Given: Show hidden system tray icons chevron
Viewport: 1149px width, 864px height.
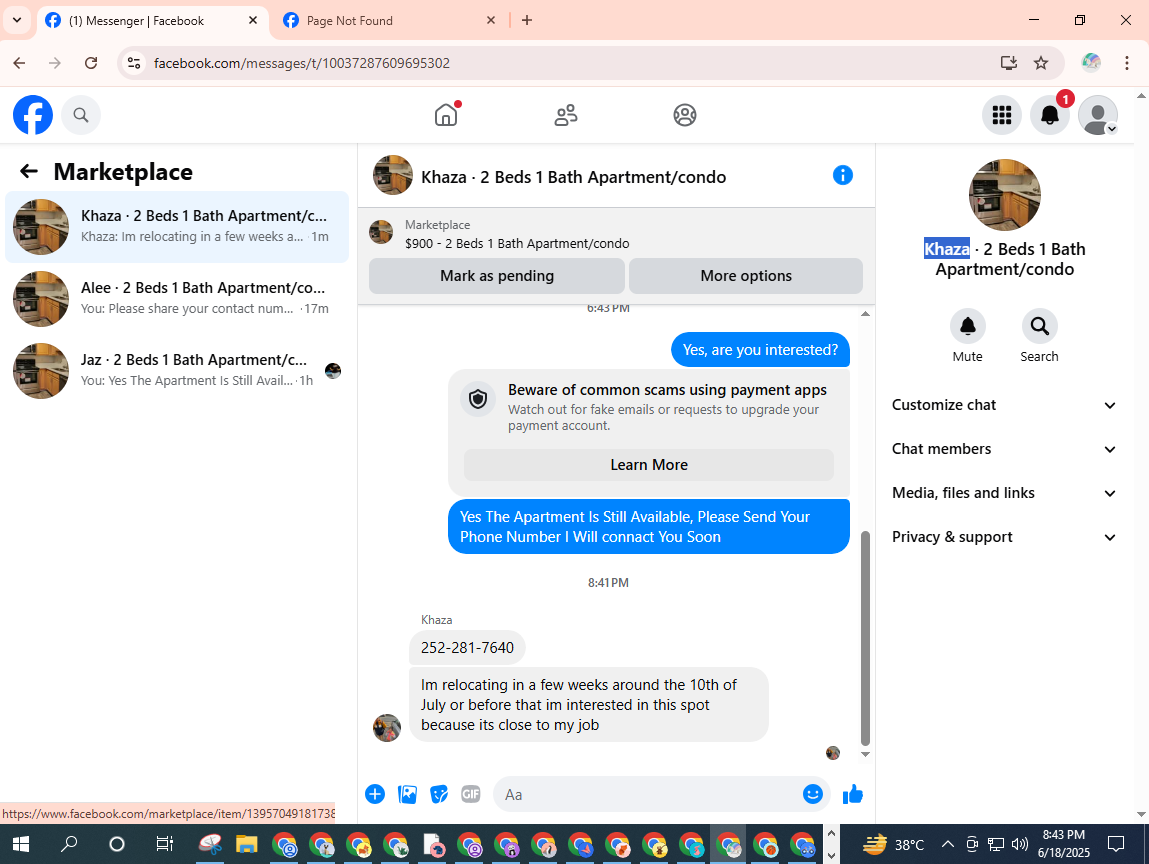Looking at the screenshot, I should click(x=947, y=844).
